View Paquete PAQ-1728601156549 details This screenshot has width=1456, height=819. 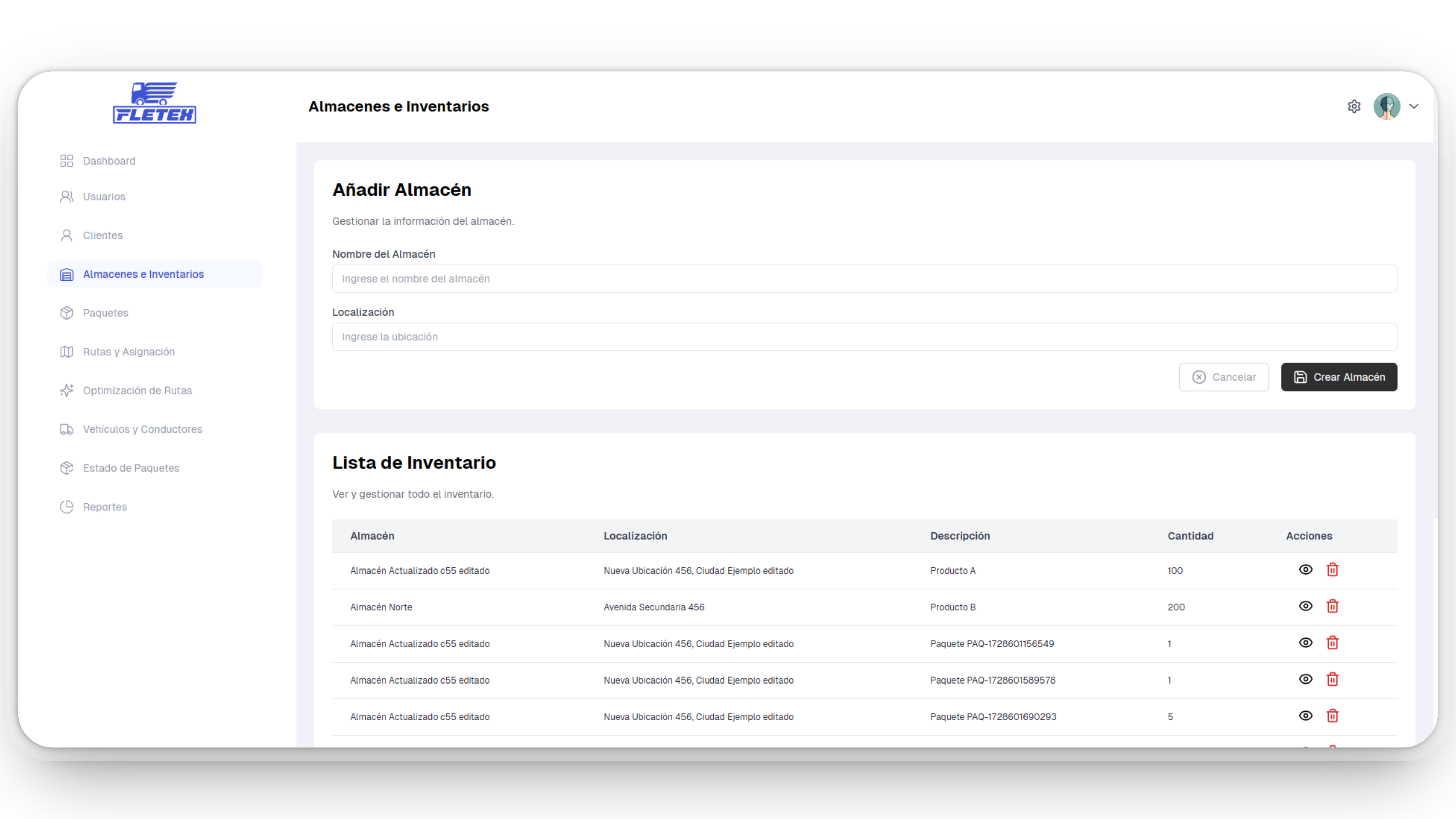(x=1305, y=643)
